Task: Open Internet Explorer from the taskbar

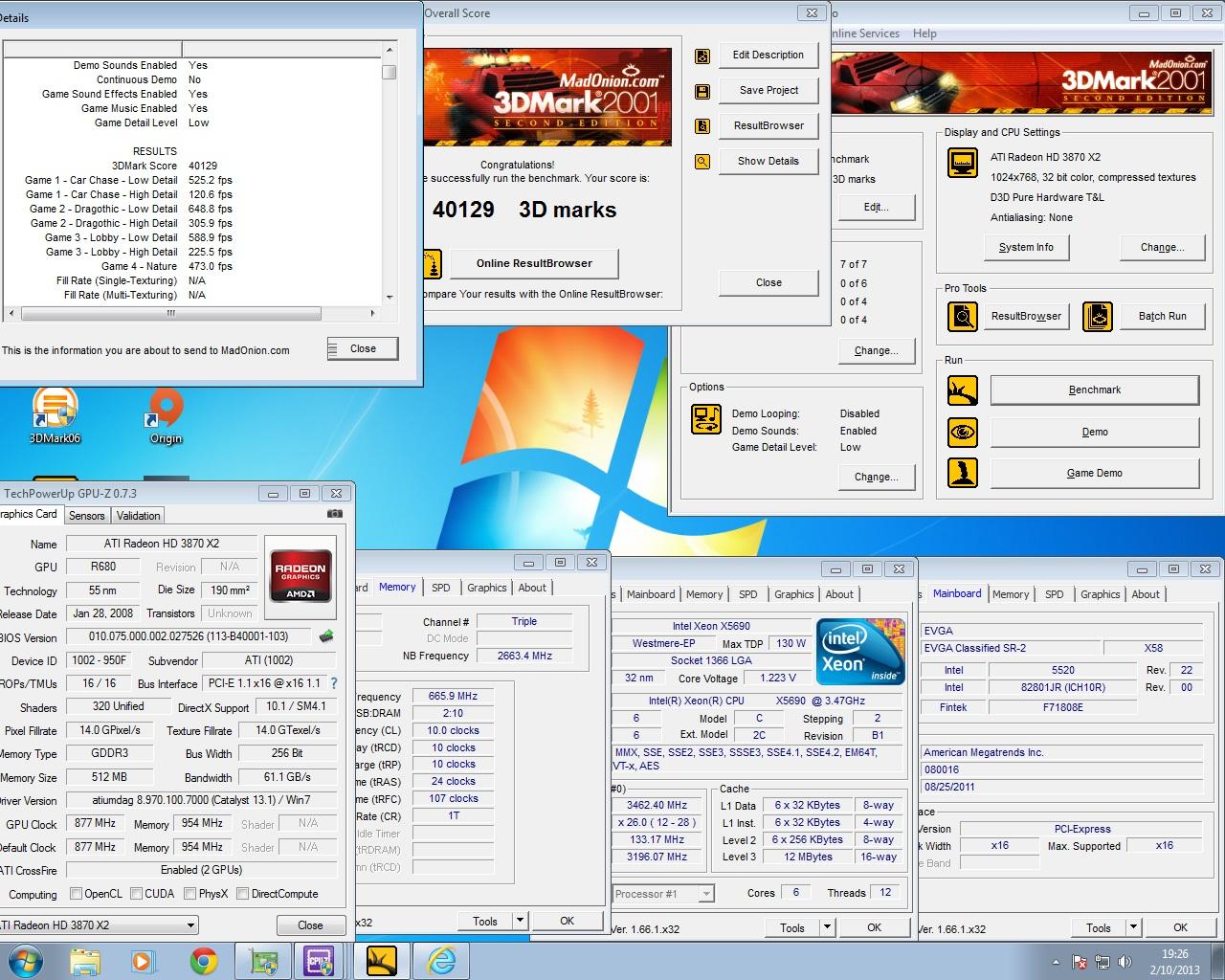Action: [x=441, y=961]
